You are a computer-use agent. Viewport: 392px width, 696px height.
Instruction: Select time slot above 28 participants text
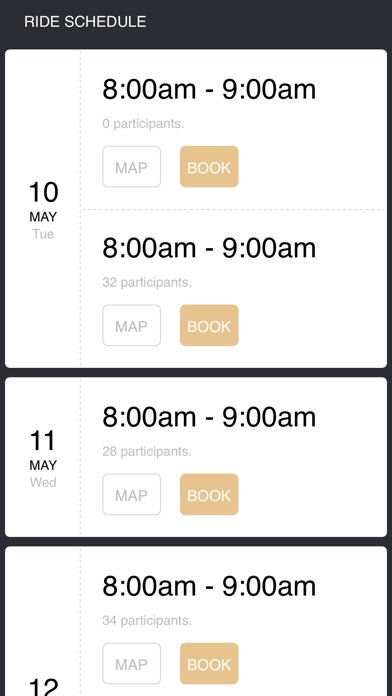pyautogui.click(x=209, y=417)
